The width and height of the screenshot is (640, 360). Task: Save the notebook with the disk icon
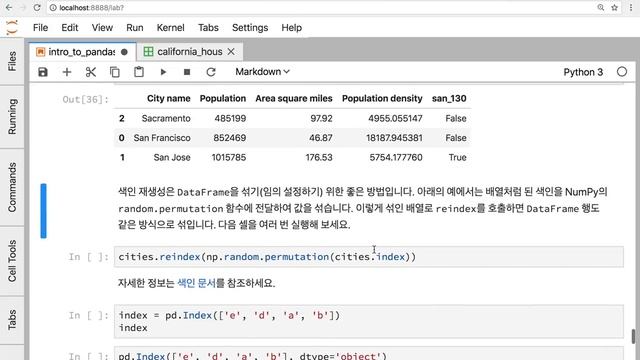[x=43, y=72]
